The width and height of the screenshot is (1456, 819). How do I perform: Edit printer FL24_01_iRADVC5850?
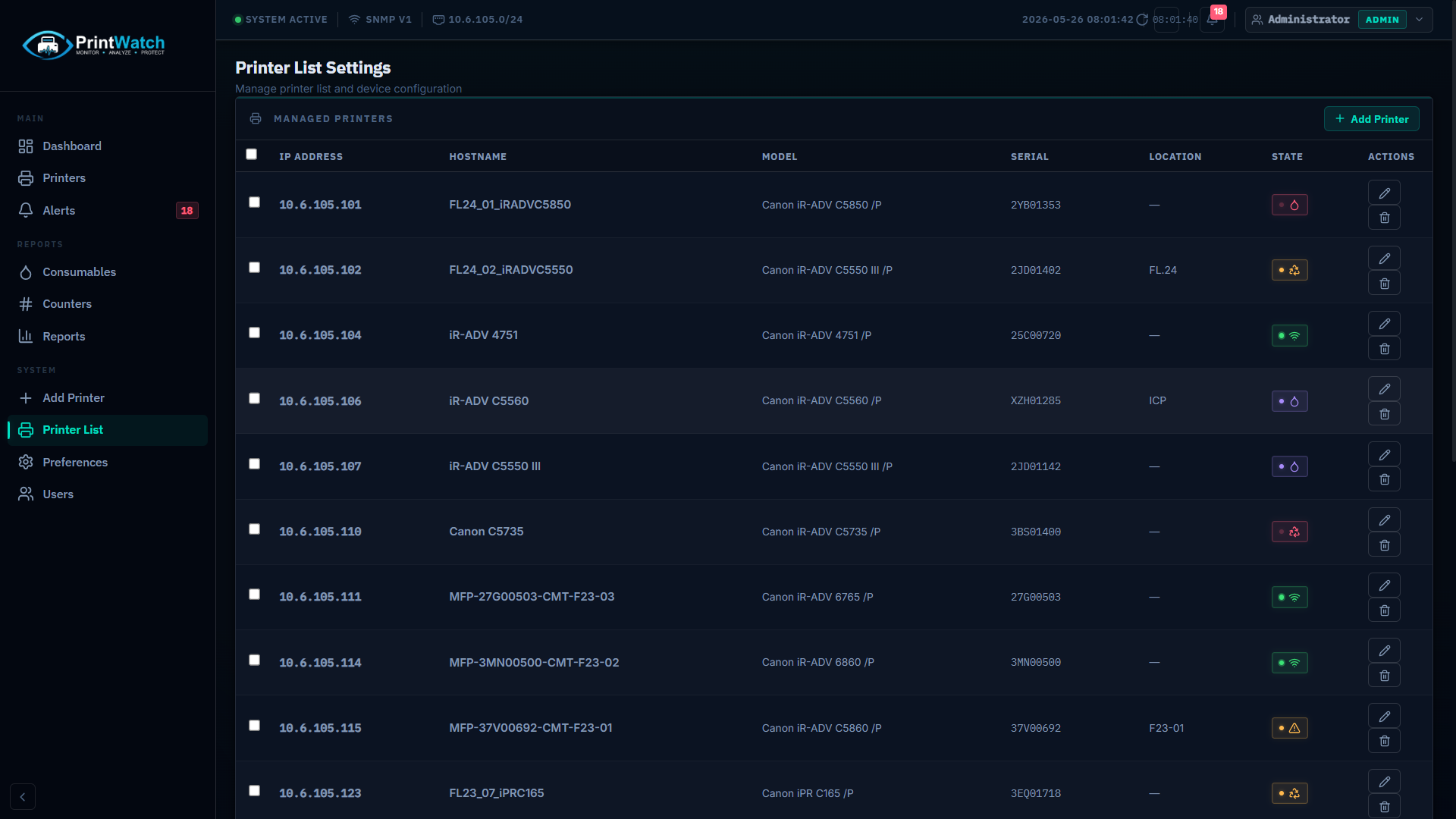coord(1384,193)
